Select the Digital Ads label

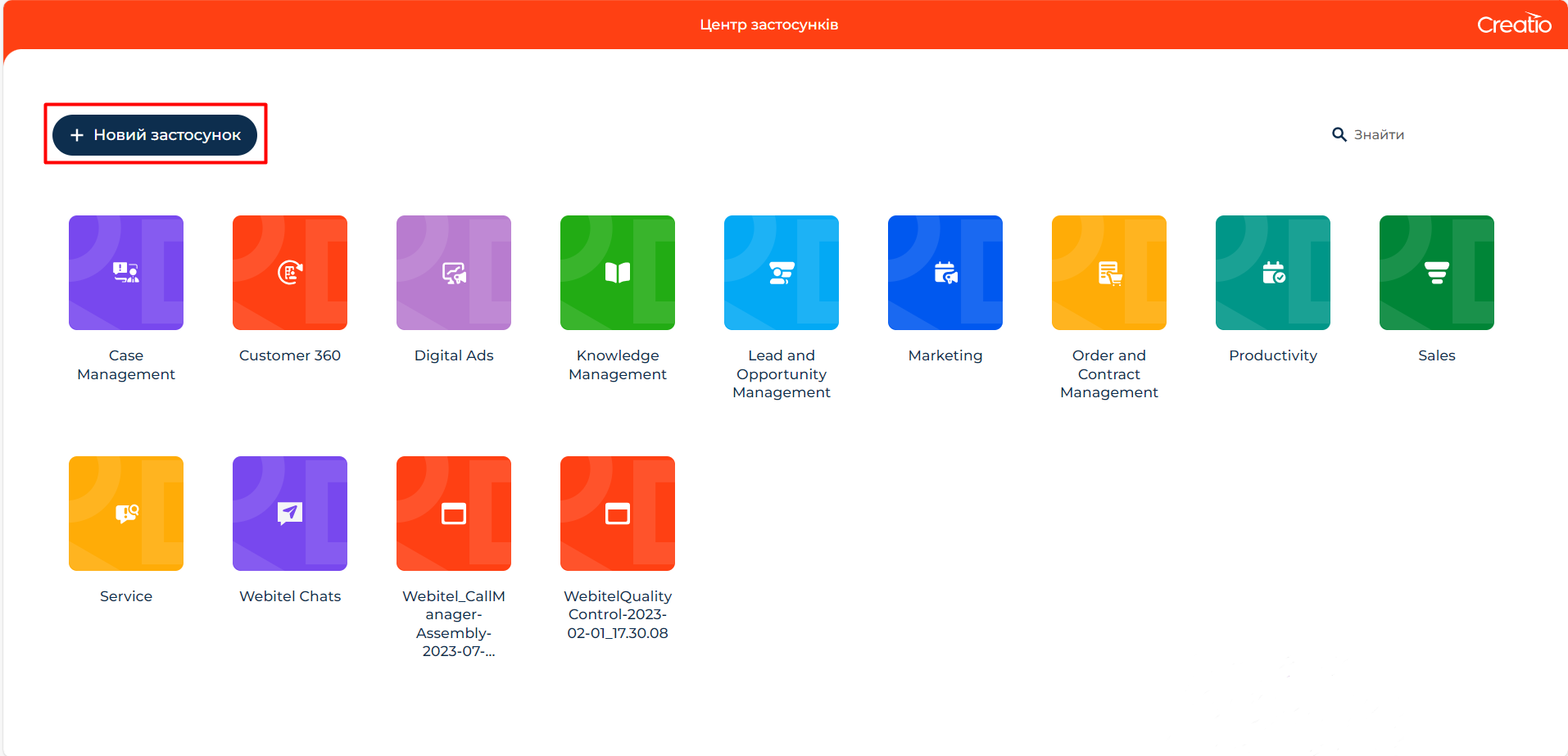[454, 355]
